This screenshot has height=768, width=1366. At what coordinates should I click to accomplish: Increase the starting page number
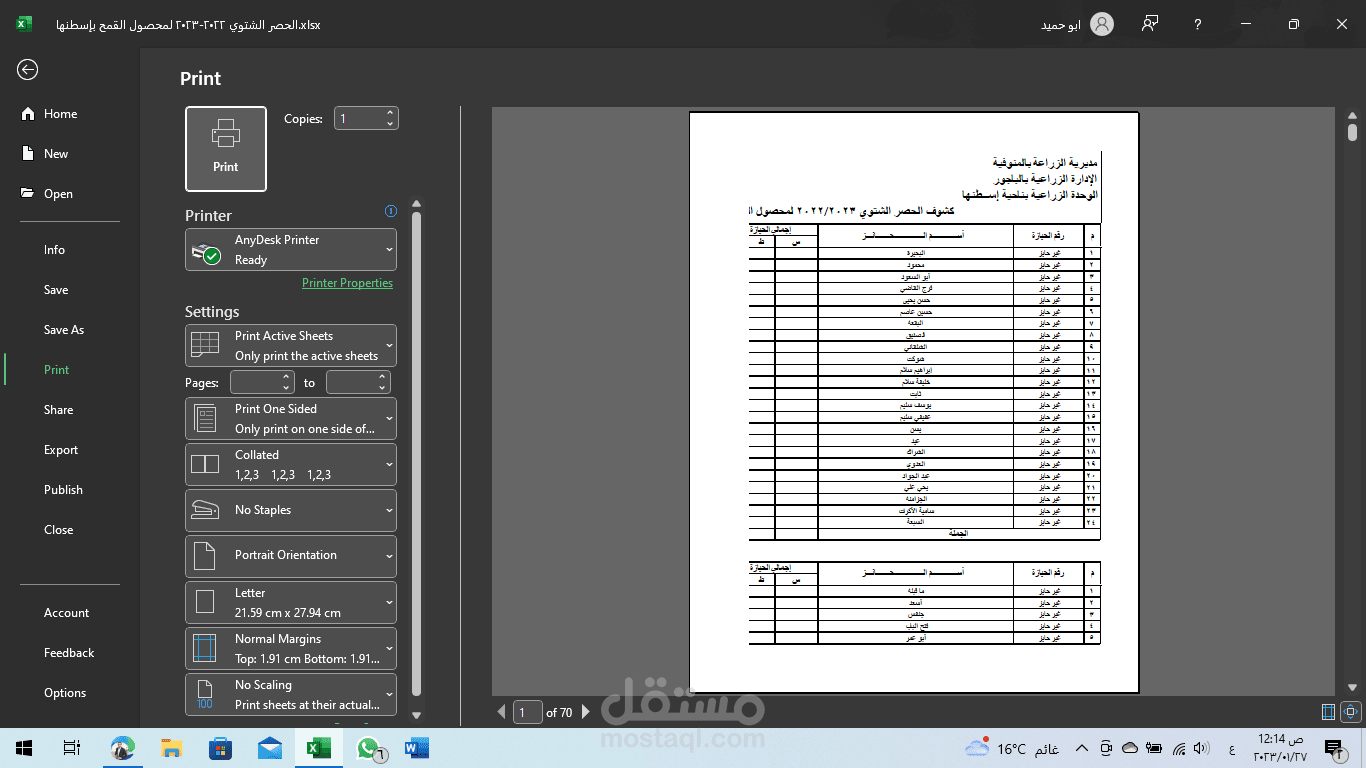point(286,377)
